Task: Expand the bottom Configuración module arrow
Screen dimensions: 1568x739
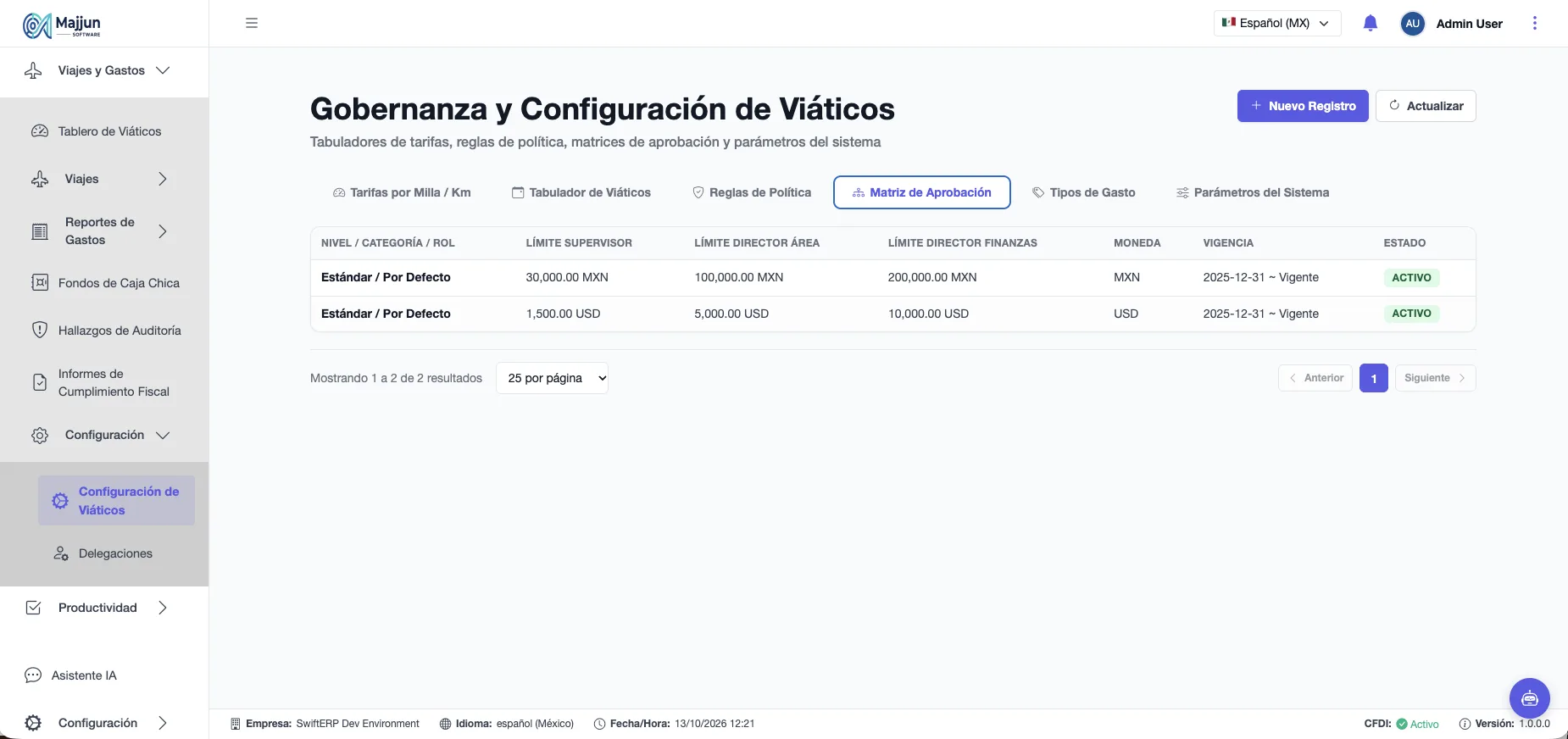Action: click(x=163, y=723)
